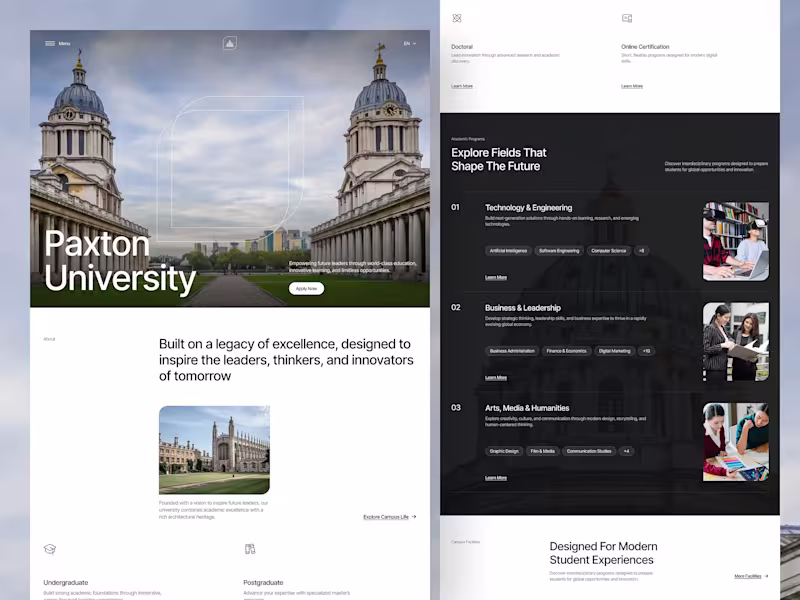Open the Arts color swatches thumbnail

click(736, 442)
